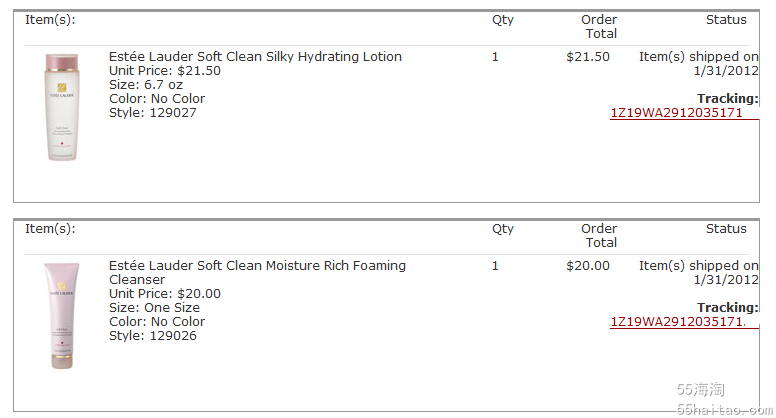Click the $20.00 order total amount
Viewport: 776px width, 418px height.
[588, 266]
